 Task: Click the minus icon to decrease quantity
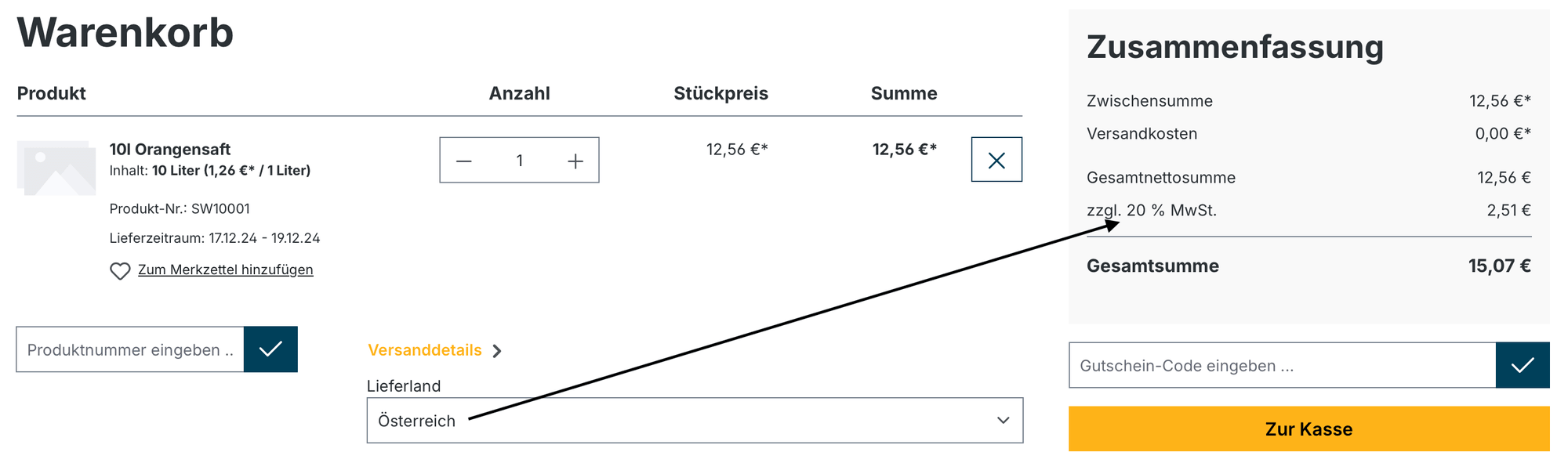tap(464, 160)
